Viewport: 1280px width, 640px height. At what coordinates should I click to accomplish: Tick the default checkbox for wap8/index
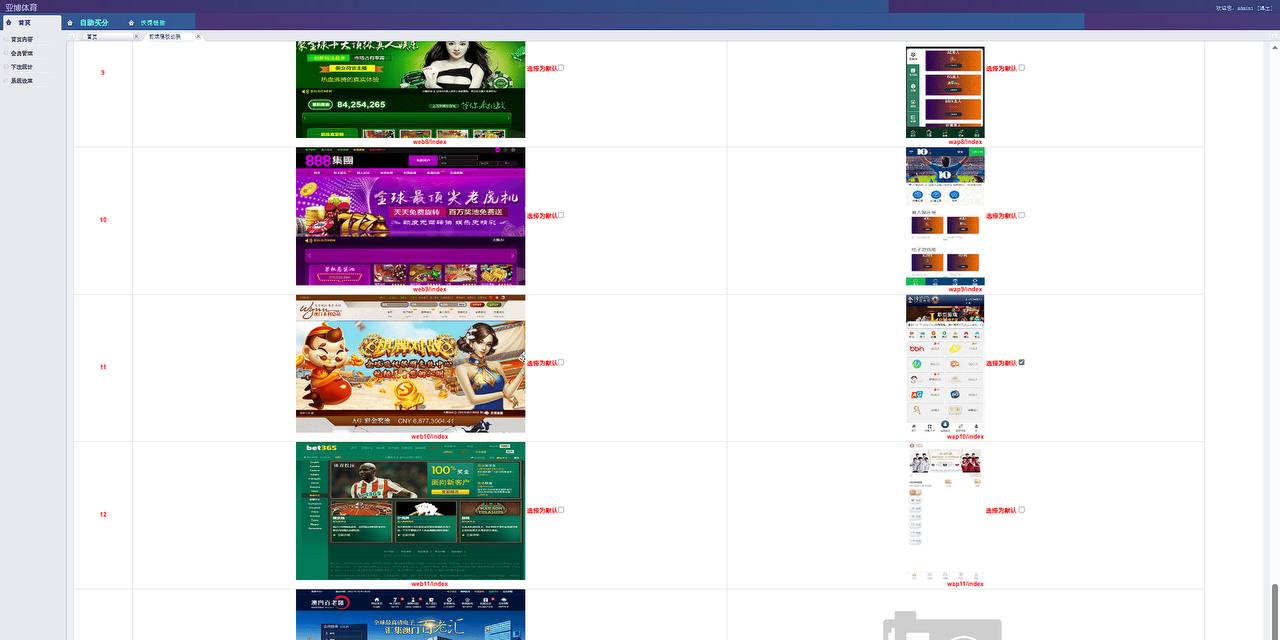pos(1021,68)
